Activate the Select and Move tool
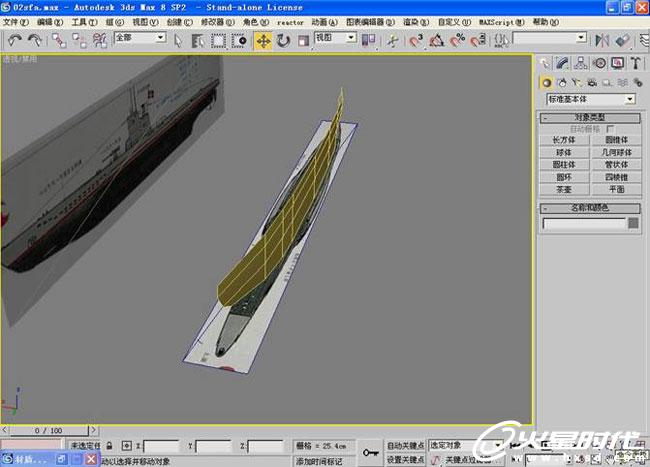This screenshot has width=650, height=467. point(263,41)
